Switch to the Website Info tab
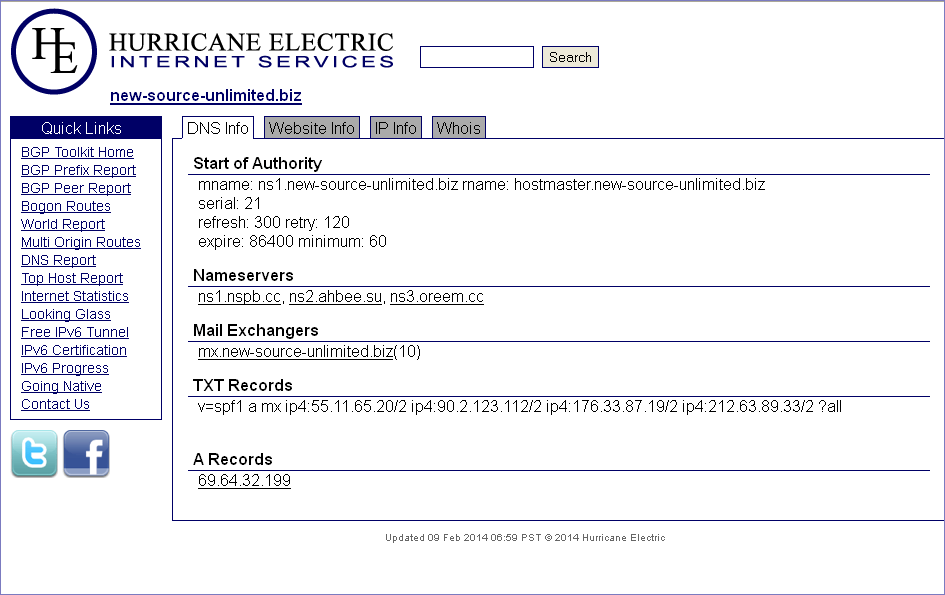Image resolution: width=945 pixels, height=595 pixels. (x=312, y=128)
